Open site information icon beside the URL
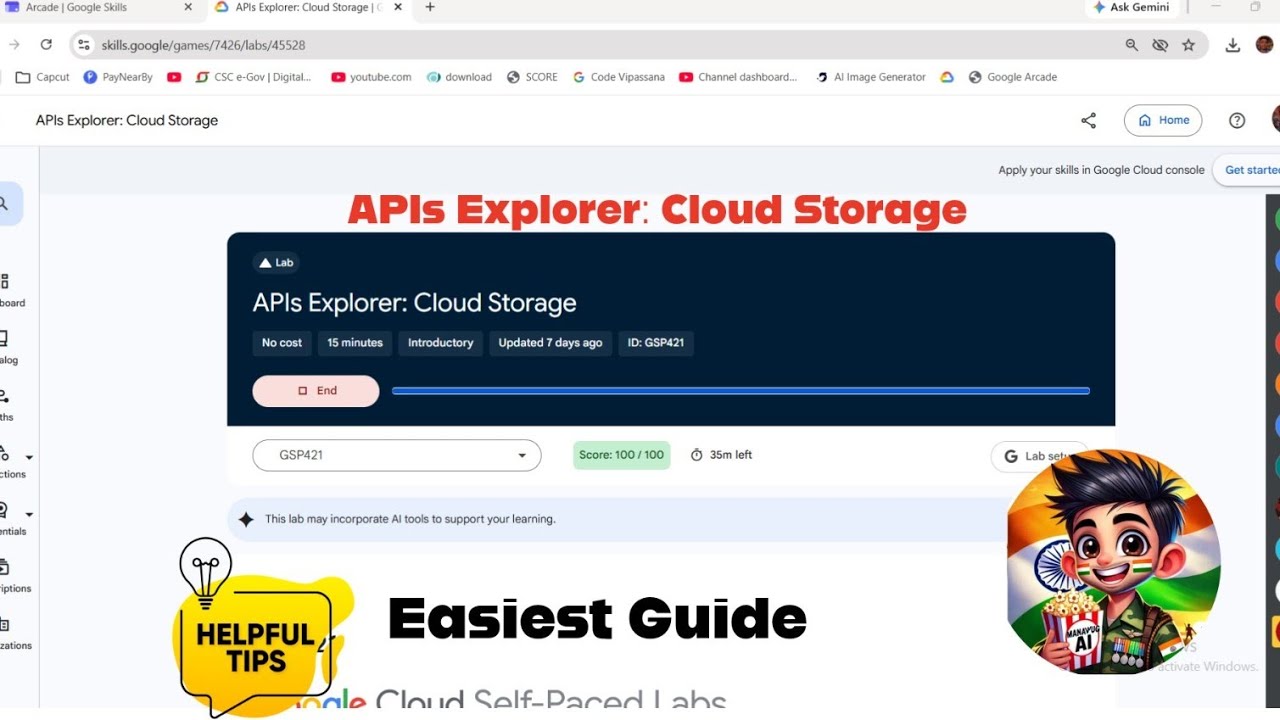This screenshot has height=720, width=1280. point(84,45)
